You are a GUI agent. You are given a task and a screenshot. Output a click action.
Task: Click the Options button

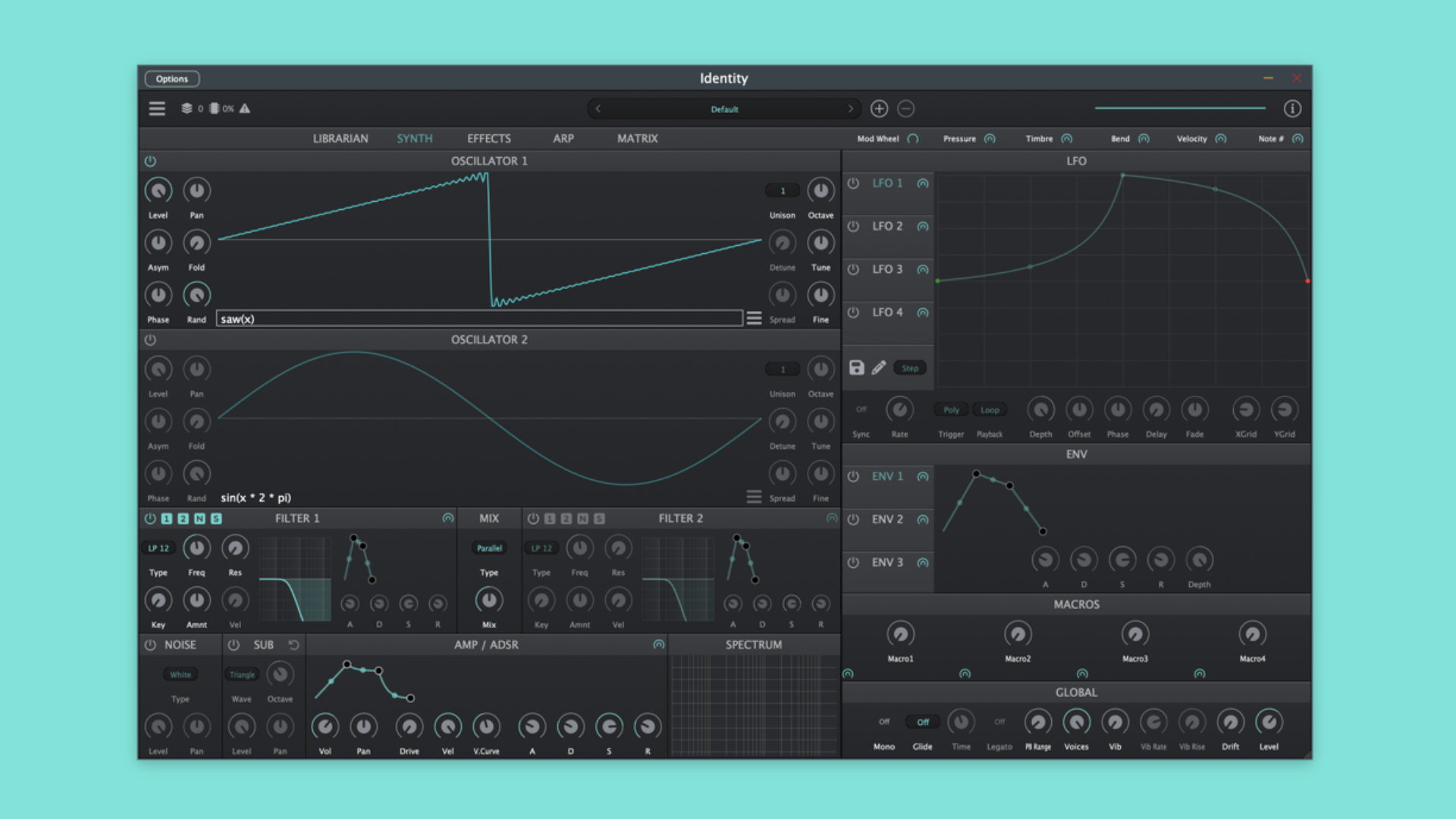point(172,79)
